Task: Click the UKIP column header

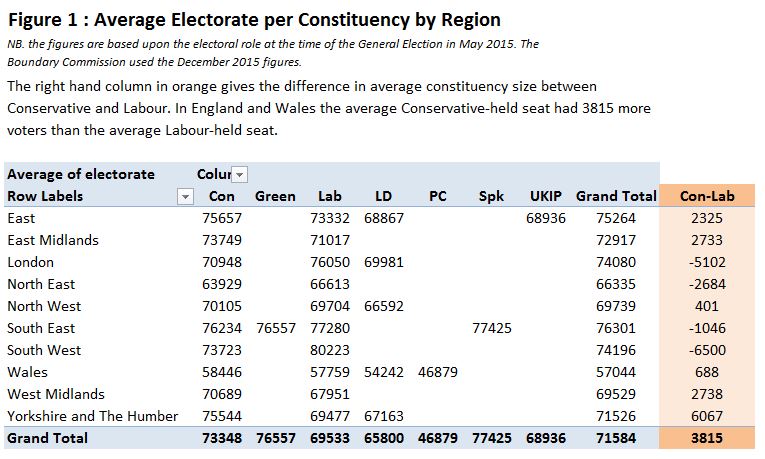Action: [x=548, y=196]
